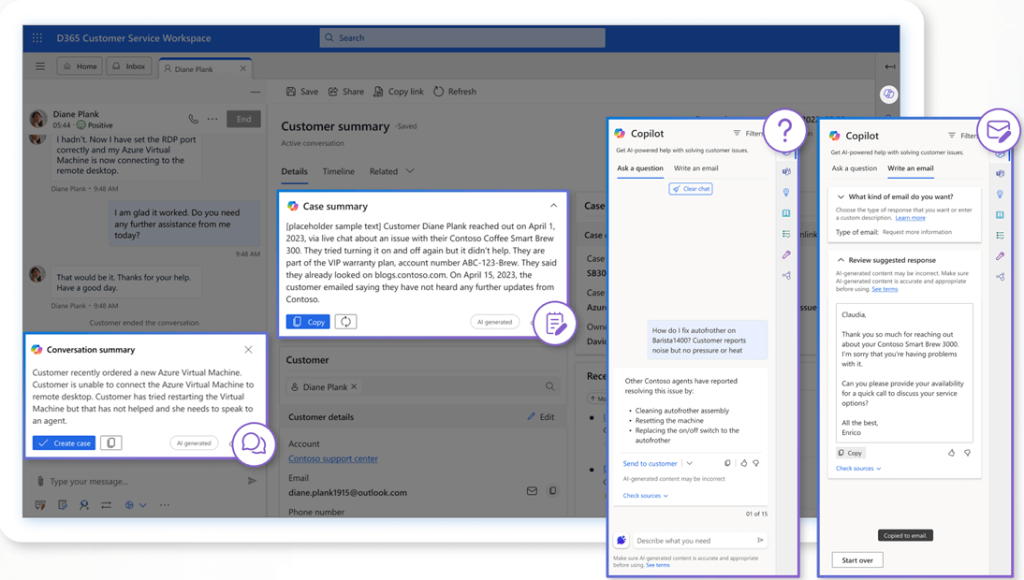Image resolution: width=1024 pixels, height=580 pixels.
Task: Open the app launcher grid icon
Action: point(37,38)
